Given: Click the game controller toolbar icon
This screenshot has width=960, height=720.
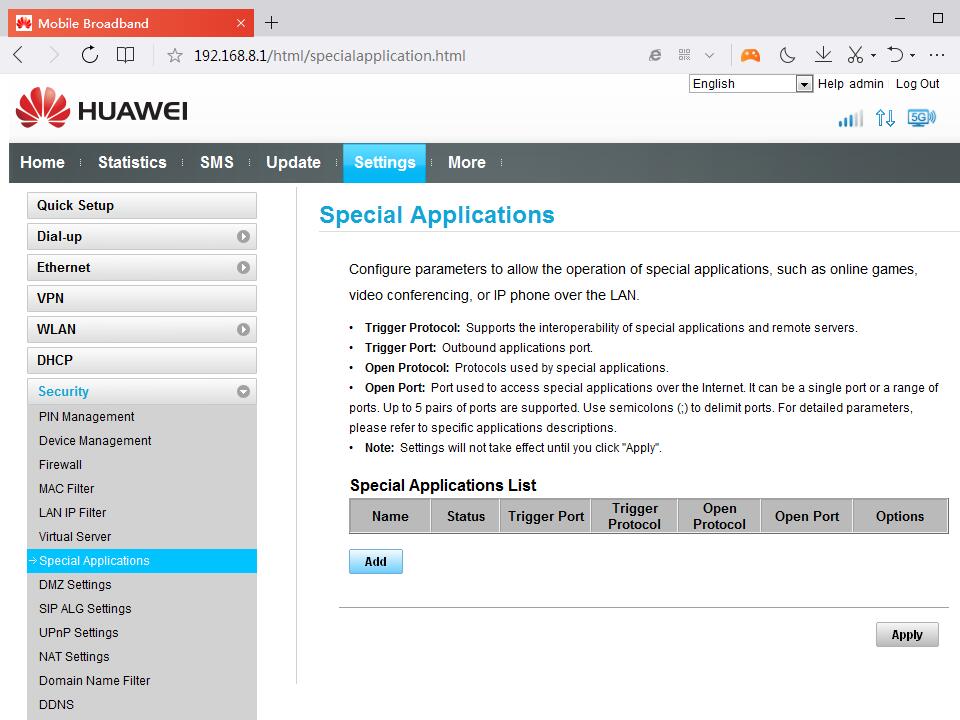Looking at the screenshot, I should (x=749, y=55).
